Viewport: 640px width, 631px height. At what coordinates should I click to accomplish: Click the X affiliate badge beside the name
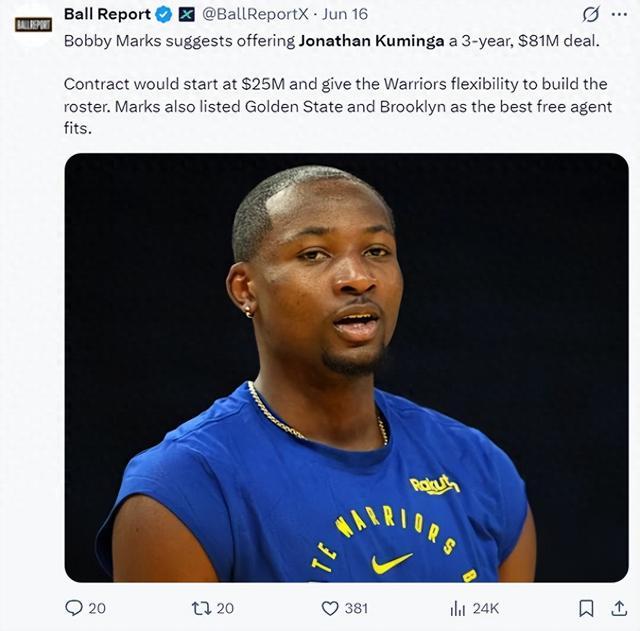click(x=186, y=14)
